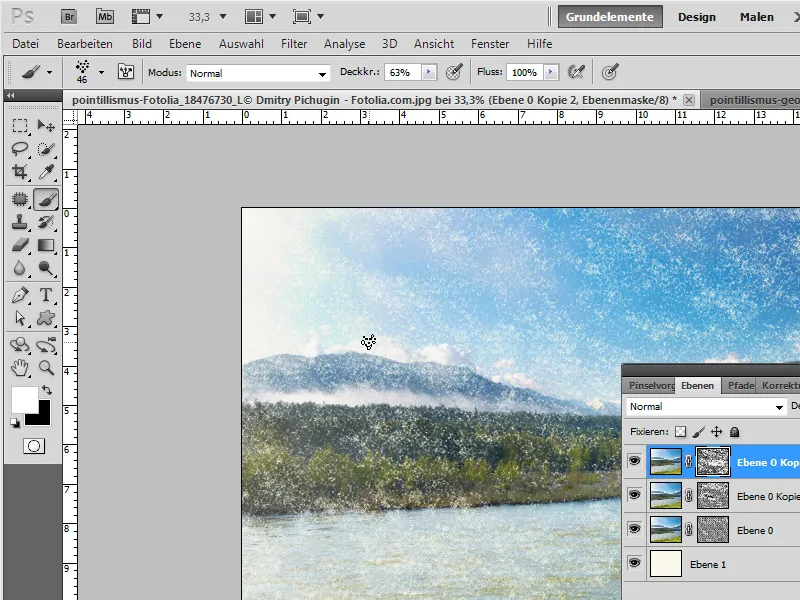Launch Mini Bridge with Mb button
The image size is (800, 600).
click(x=105, y=16)
